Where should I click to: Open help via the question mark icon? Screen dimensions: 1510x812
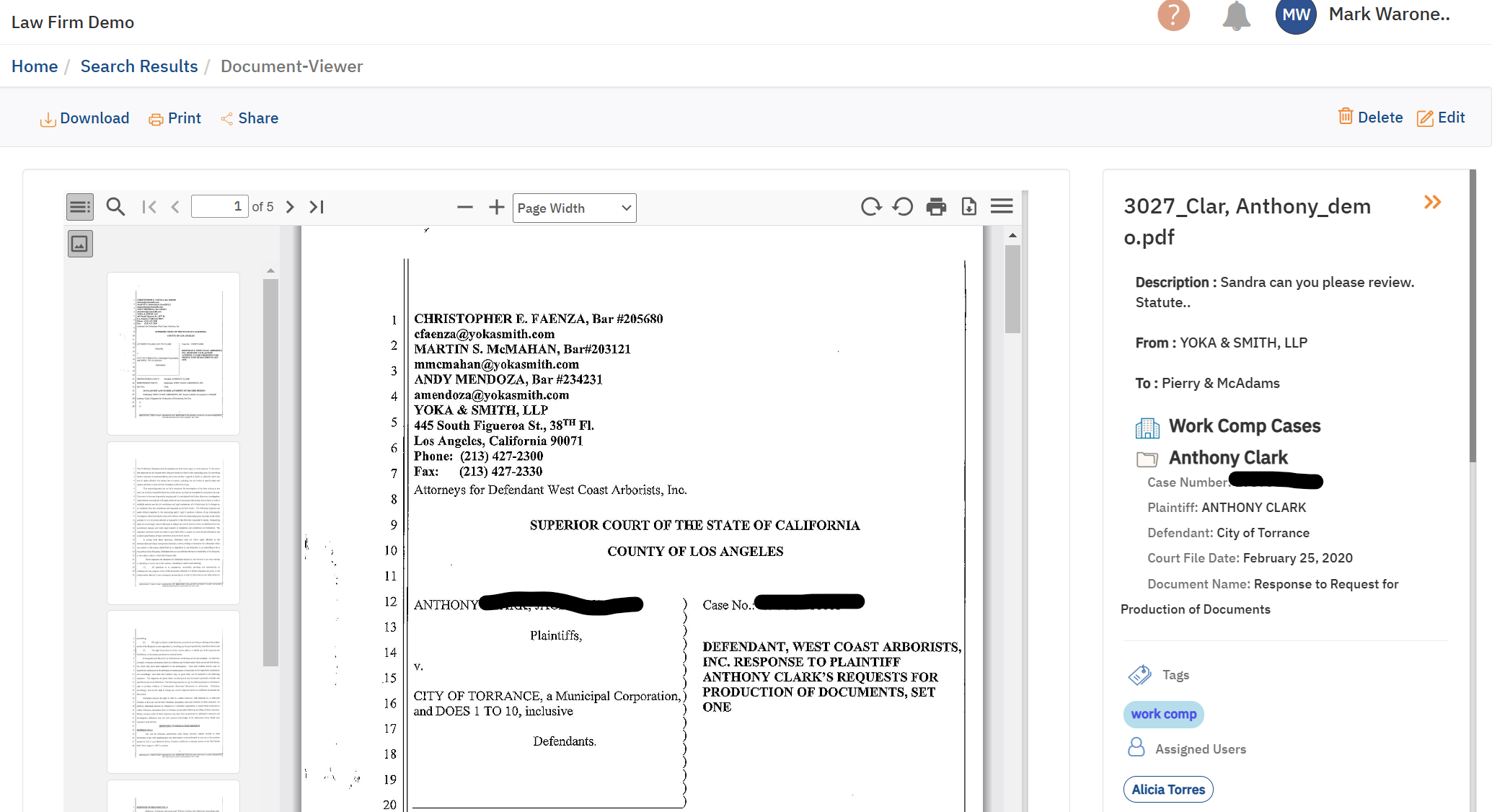pyautogui.click(x=1173, y=16)
